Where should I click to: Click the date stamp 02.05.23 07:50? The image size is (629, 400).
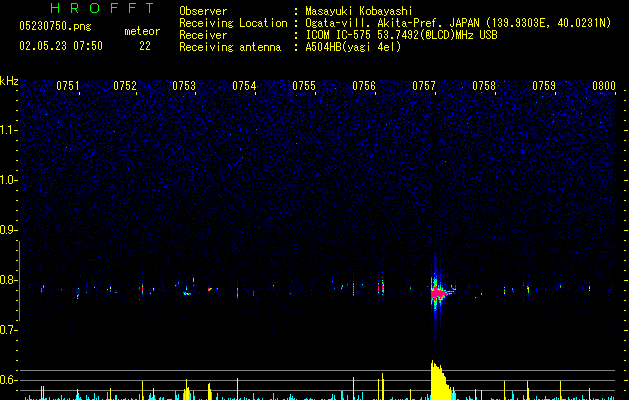point(61,46)
